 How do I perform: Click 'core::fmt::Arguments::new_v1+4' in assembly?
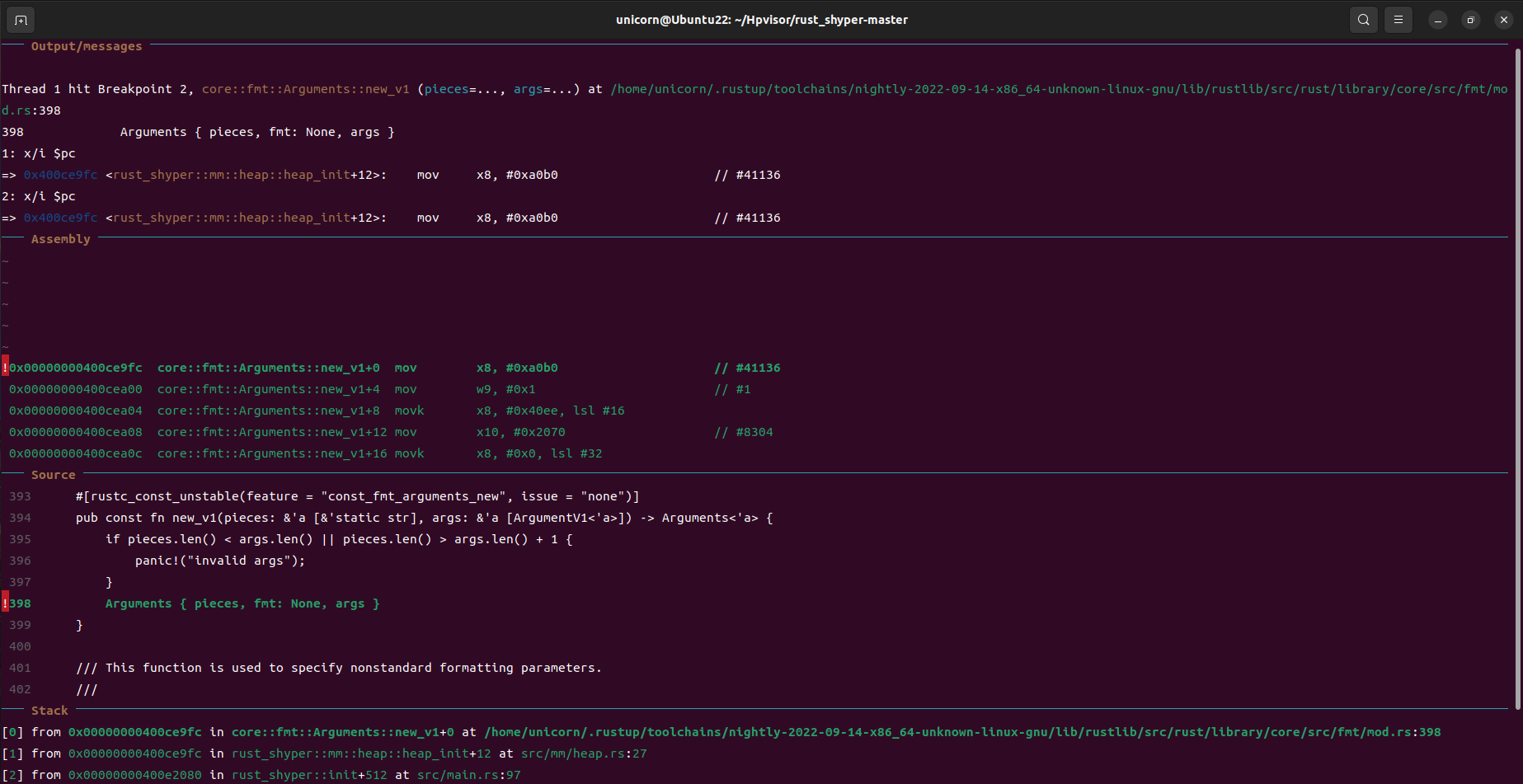(x=269, y=389)
